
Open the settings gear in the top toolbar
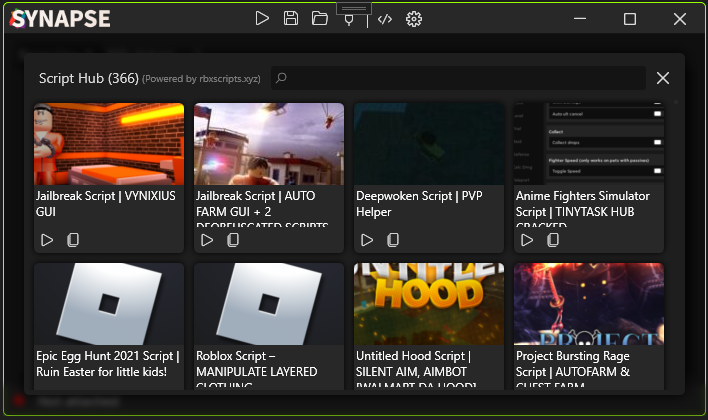[414, 19]
